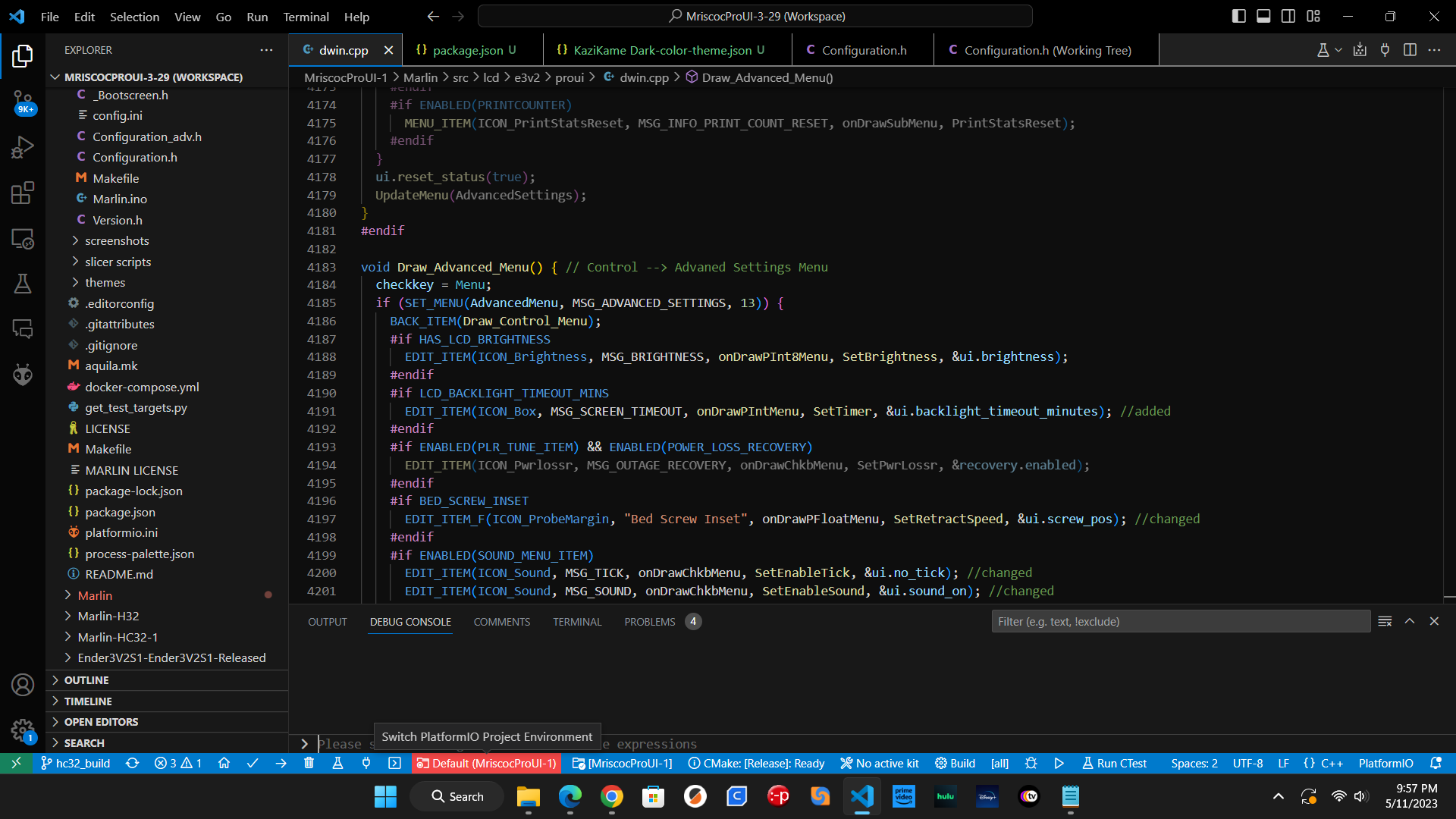Click CMake debug bug icon in status bar

1031,763
